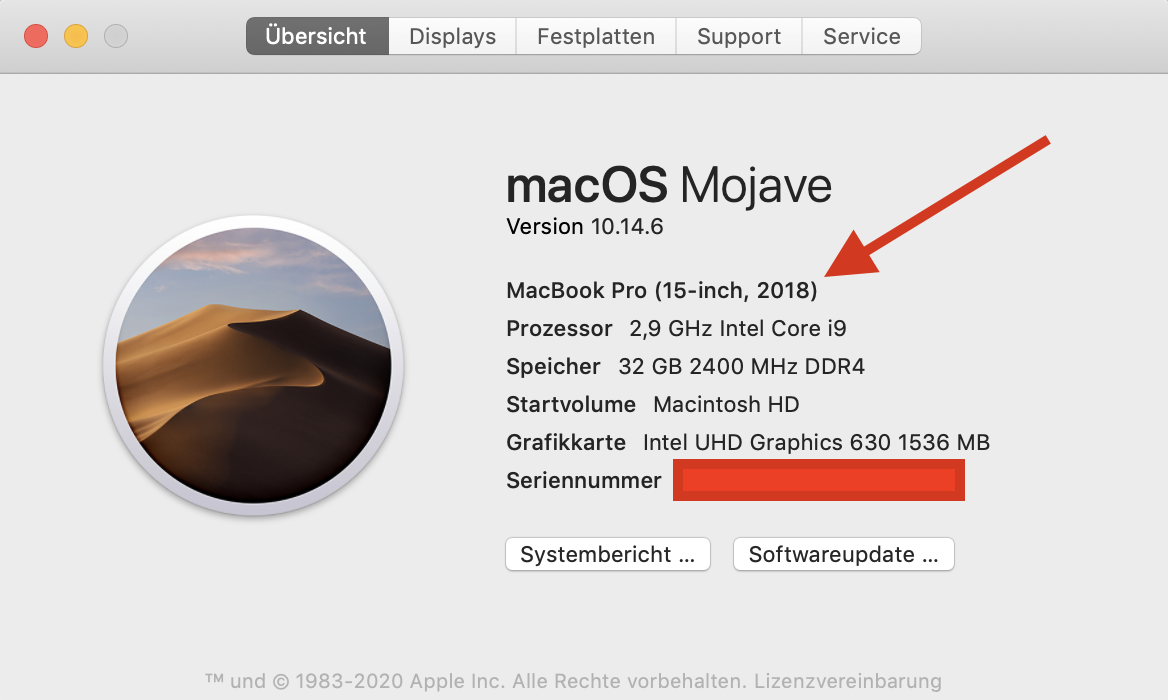This screenshot has height=700, width=1168.
Task: Click the Prozessor 2,9 GHz Intel Core i9 line
Action: pyautogui.click(x=676, y=328)
